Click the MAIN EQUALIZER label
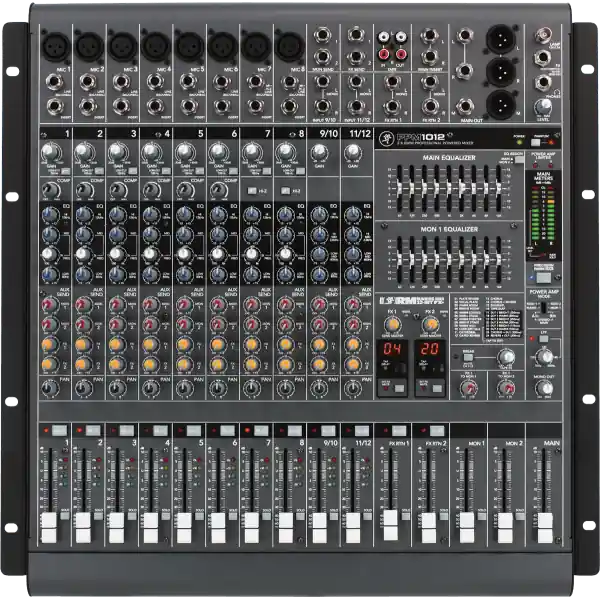The height and width of the screenshot is (600, 600). (x=449, y=158)
